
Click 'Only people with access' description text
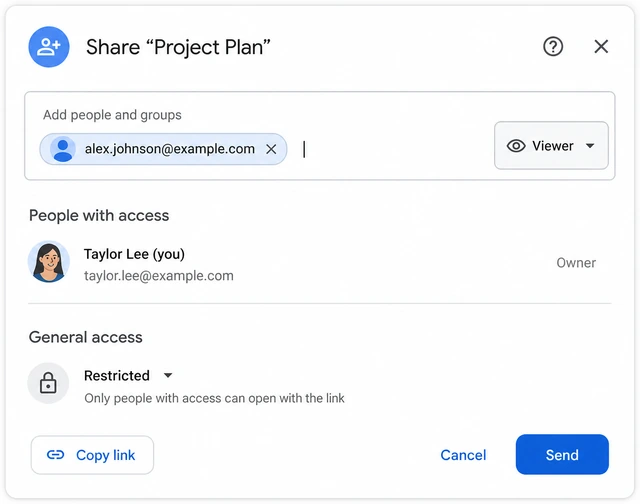[x=214, y=398]
